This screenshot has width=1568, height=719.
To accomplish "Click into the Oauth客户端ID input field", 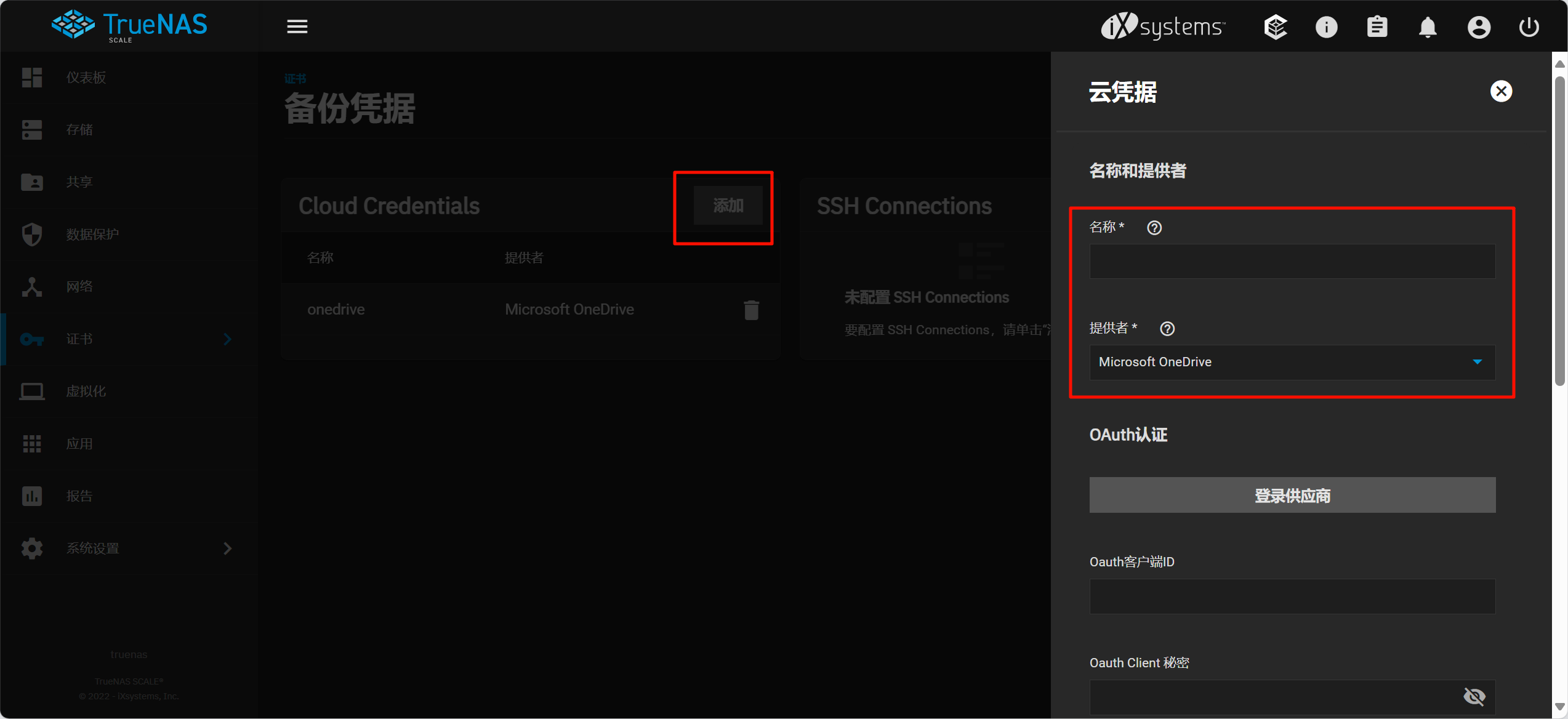I will pos(1292,596).
